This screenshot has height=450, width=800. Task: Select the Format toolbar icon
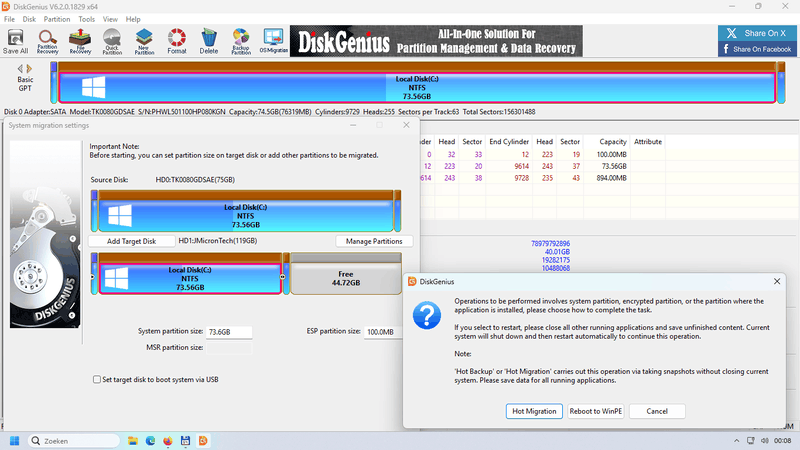click(177, 41)
